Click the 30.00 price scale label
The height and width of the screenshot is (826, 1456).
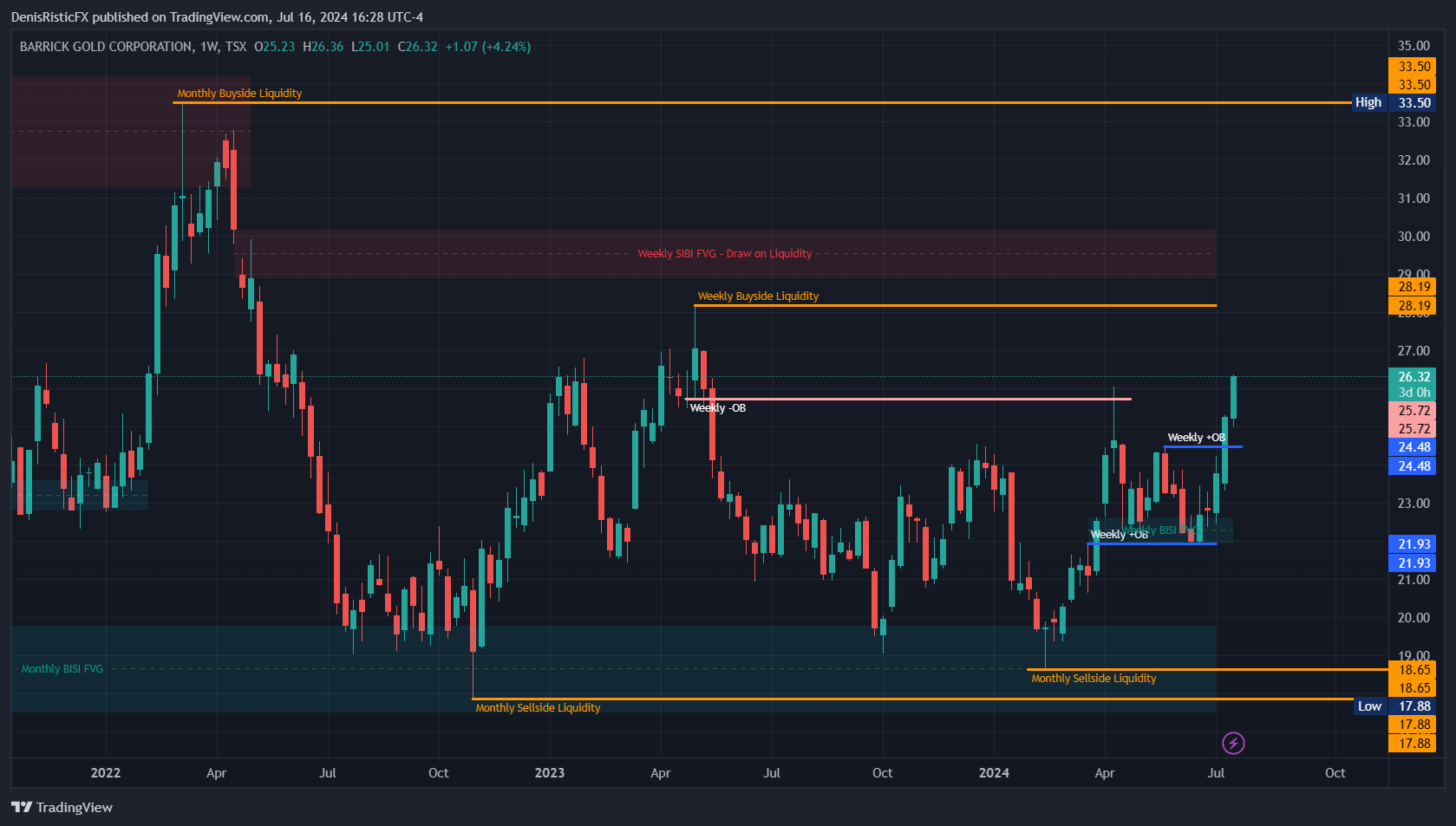click(1414, 237)
